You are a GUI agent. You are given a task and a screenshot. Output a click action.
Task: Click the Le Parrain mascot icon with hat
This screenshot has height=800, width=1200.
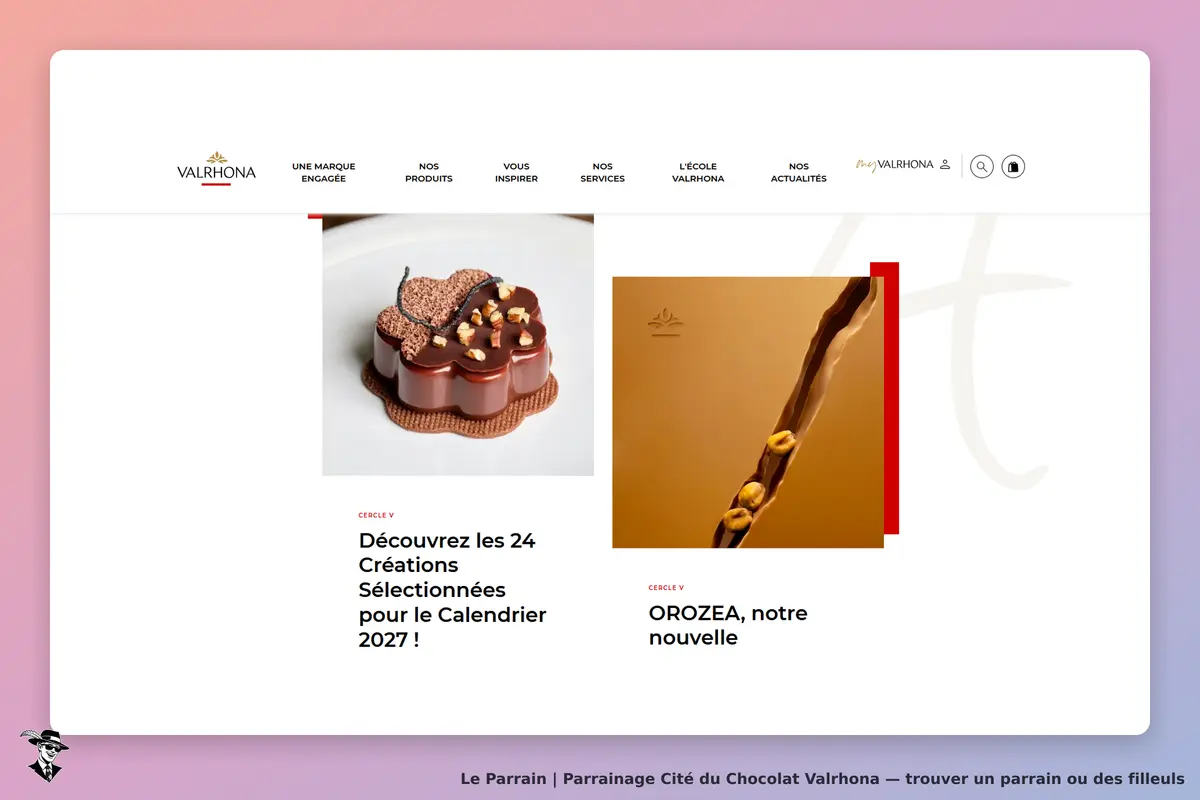(44, 755)
